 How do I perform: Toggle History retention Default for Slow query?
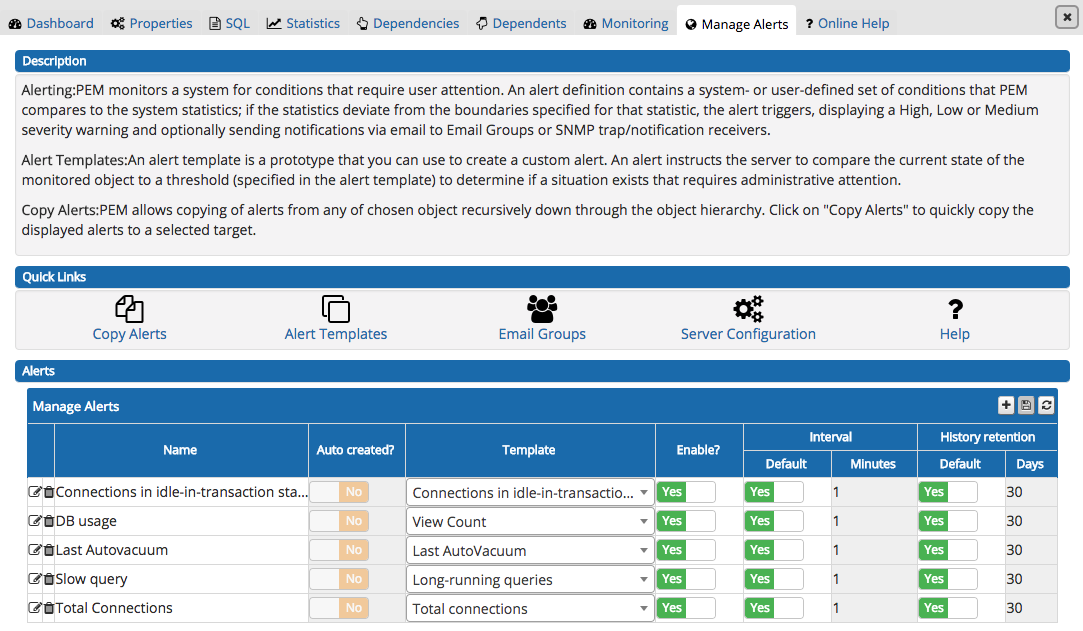click(948, 579)
